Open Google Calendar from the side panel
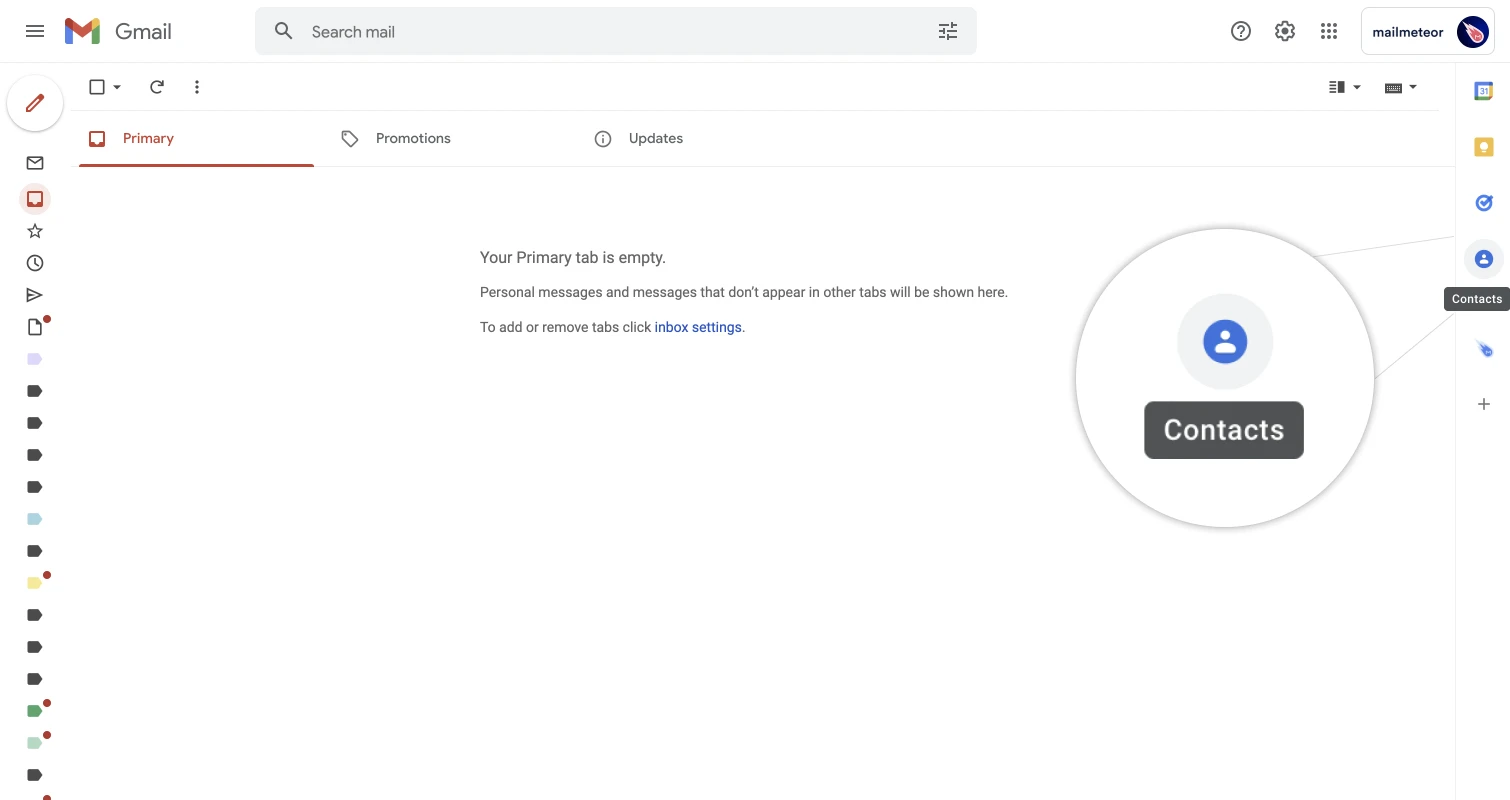Screen dimensions: 1510x800 pos(1484,90)
